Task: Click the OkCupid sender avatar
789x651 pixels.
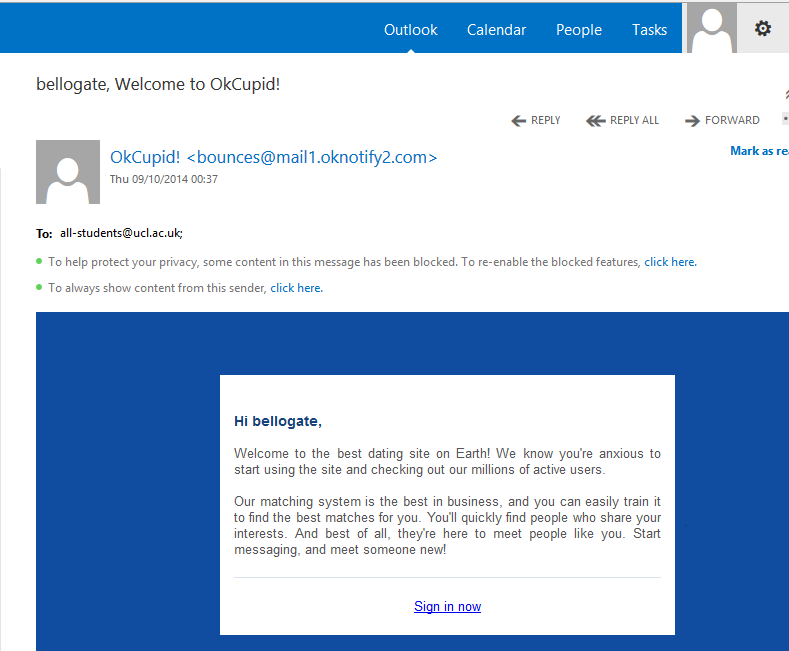Action: [68, 172]
